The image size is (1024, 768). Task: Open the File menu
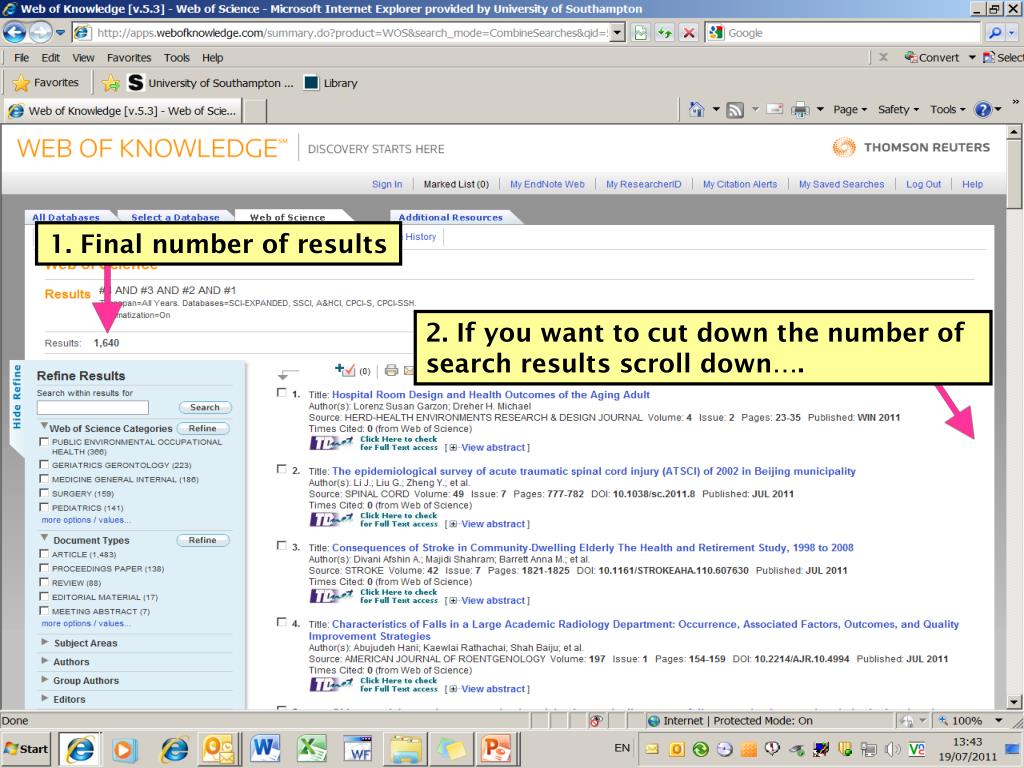tap(22, 57)
